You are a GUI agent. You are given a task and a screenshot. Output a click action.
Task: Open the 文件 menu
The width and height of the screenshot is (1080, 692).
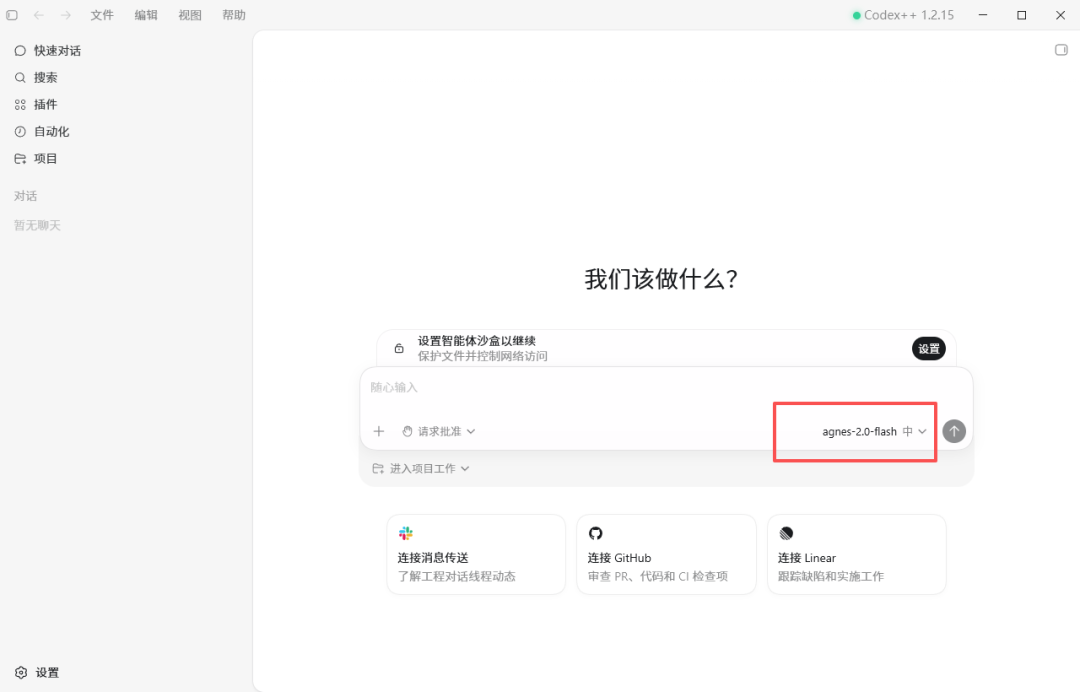point(102,14)
